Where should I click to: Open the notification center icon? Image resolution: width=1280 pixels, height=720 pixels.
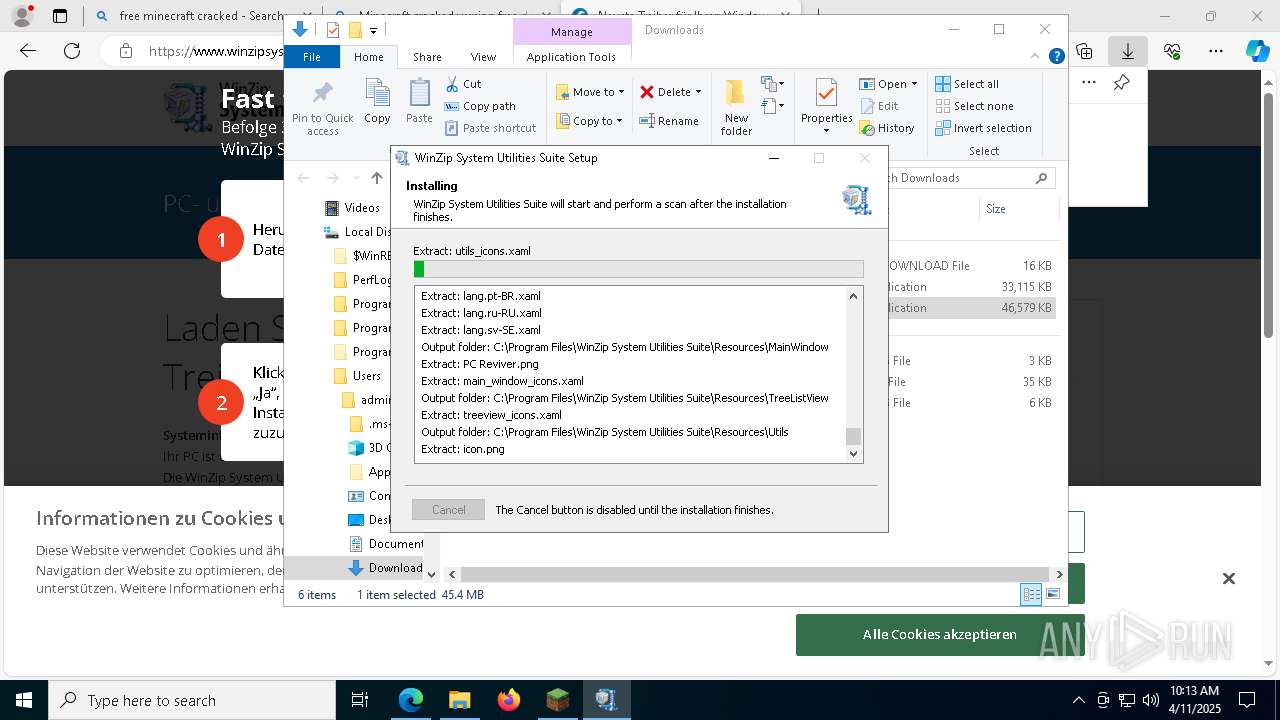click(1247, 700)
